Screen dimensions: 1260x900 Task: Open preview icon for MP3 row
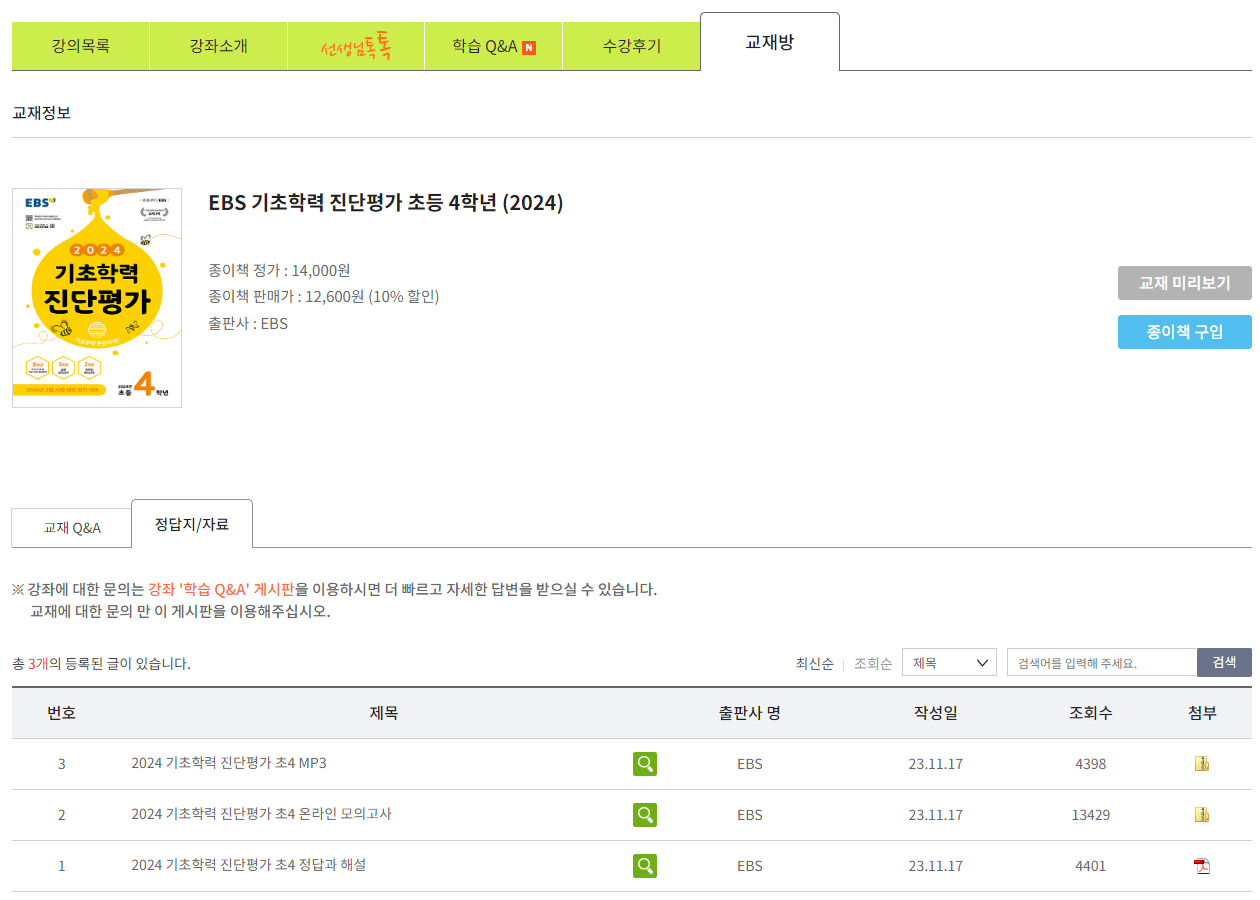click(x=645, y=764)
